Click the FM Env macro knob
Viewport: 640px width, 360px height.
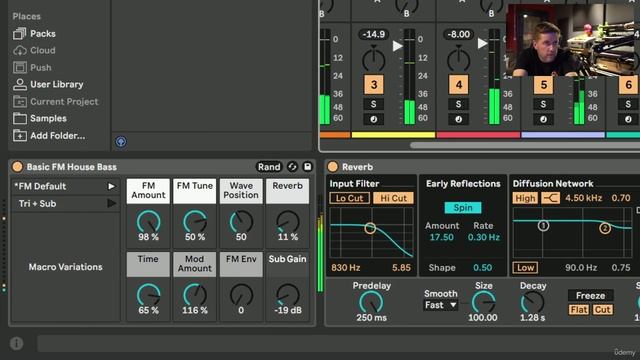[241, 296]
